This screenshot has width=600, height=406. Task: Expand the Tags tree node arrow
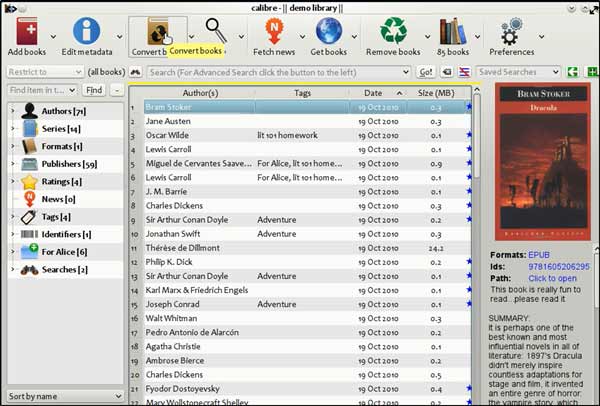pos(13,217)
